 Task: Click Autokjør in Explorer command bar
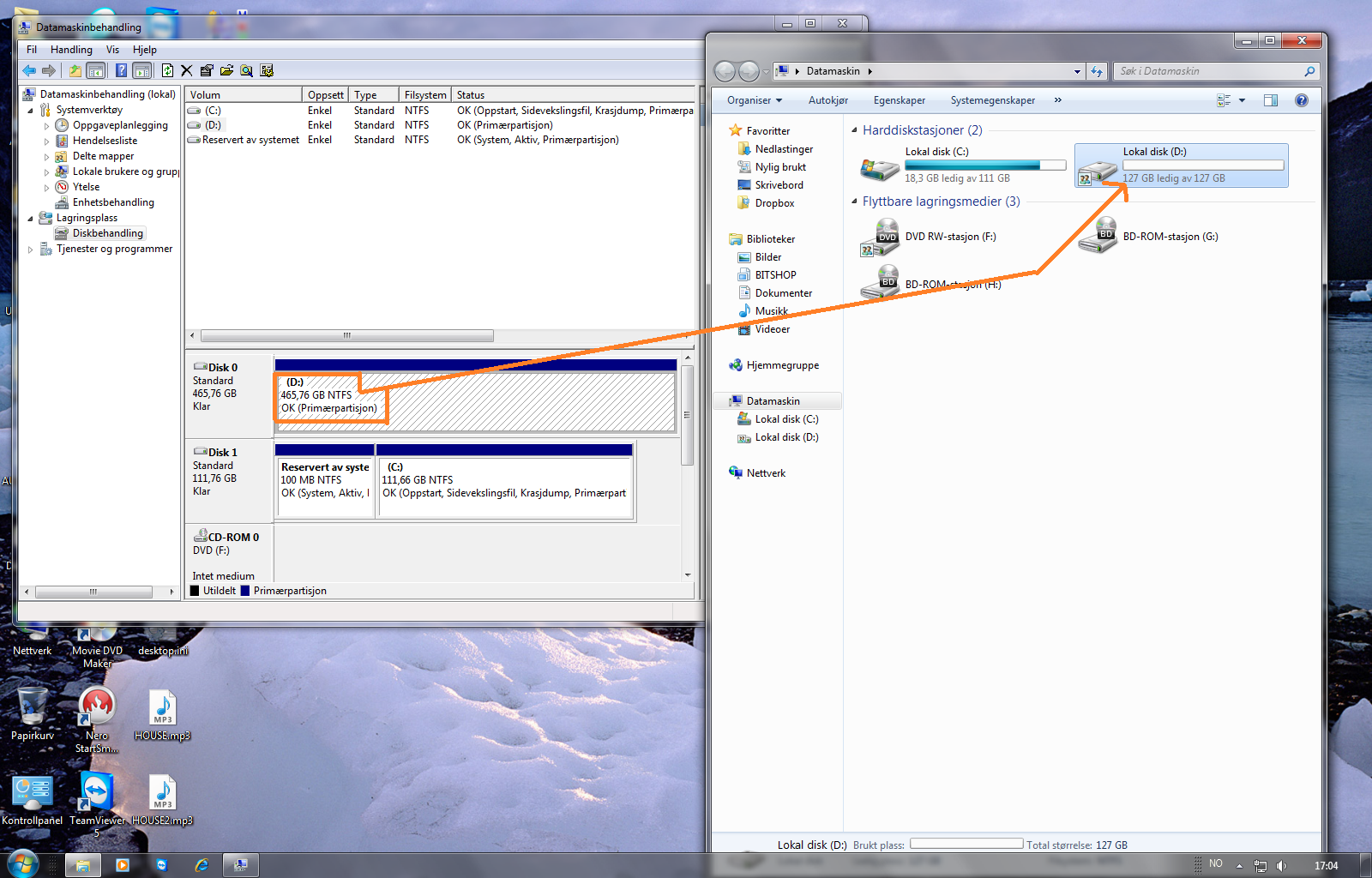tap(827, 100)
